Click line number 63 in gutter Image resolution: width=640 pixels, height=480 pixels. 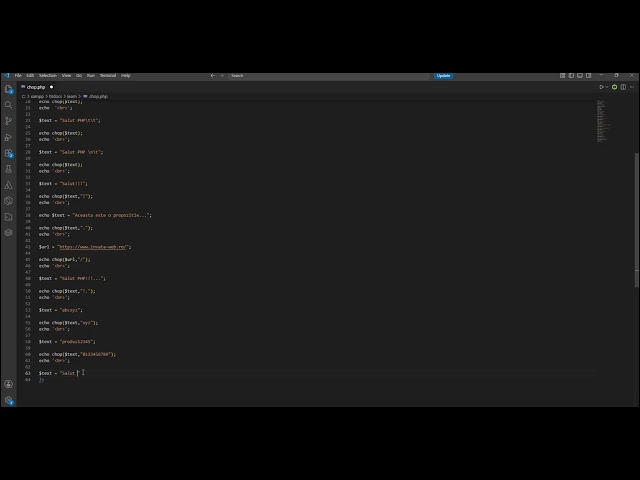(x=28, y=373)
